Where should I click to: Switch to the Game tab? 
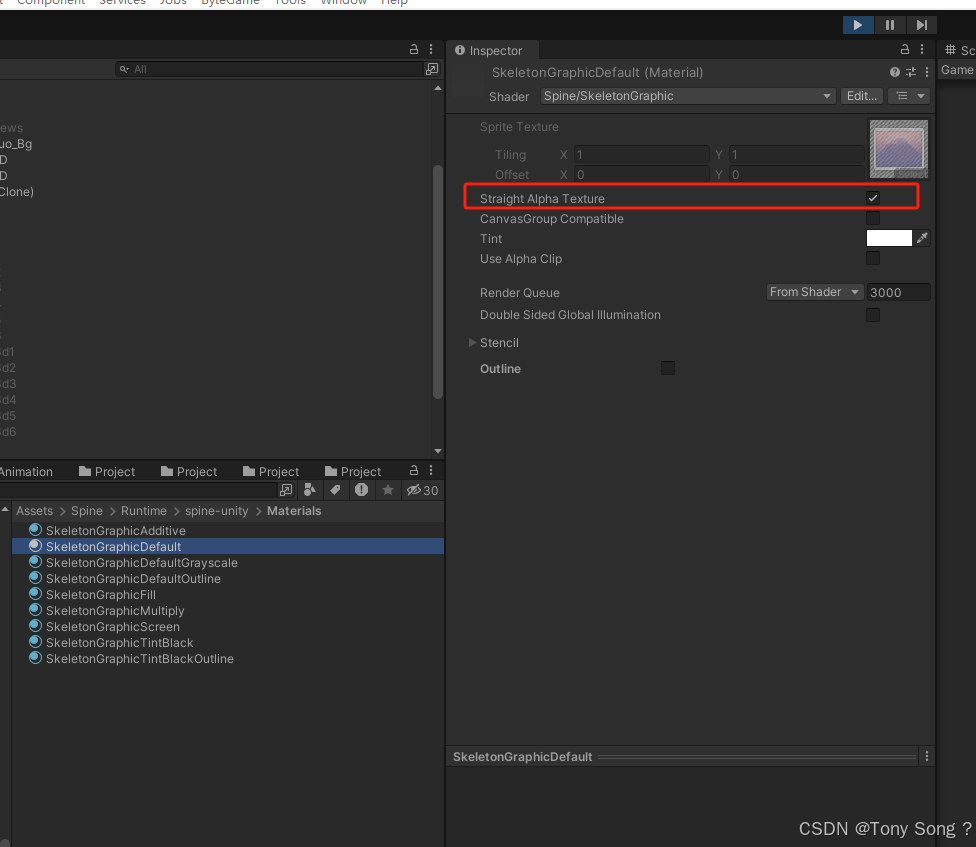956,69
